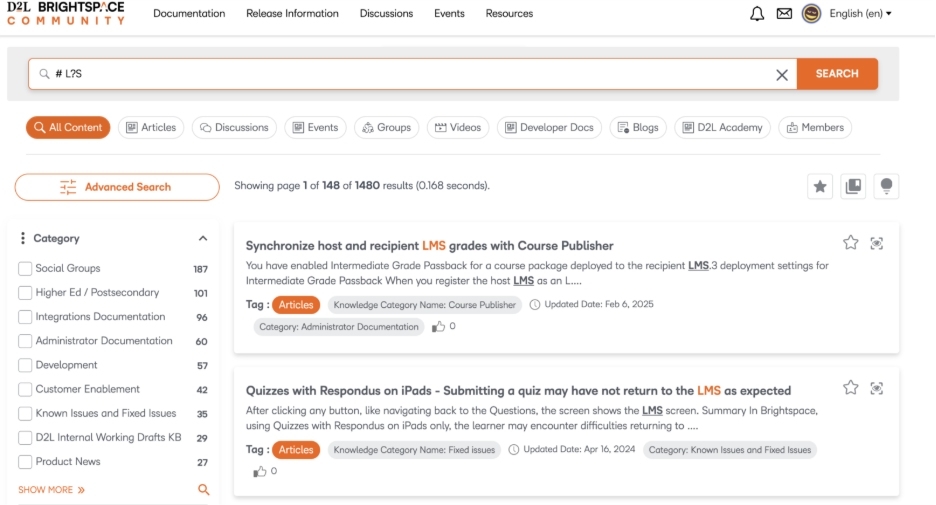Focus the search input field

tap(412, 74)
